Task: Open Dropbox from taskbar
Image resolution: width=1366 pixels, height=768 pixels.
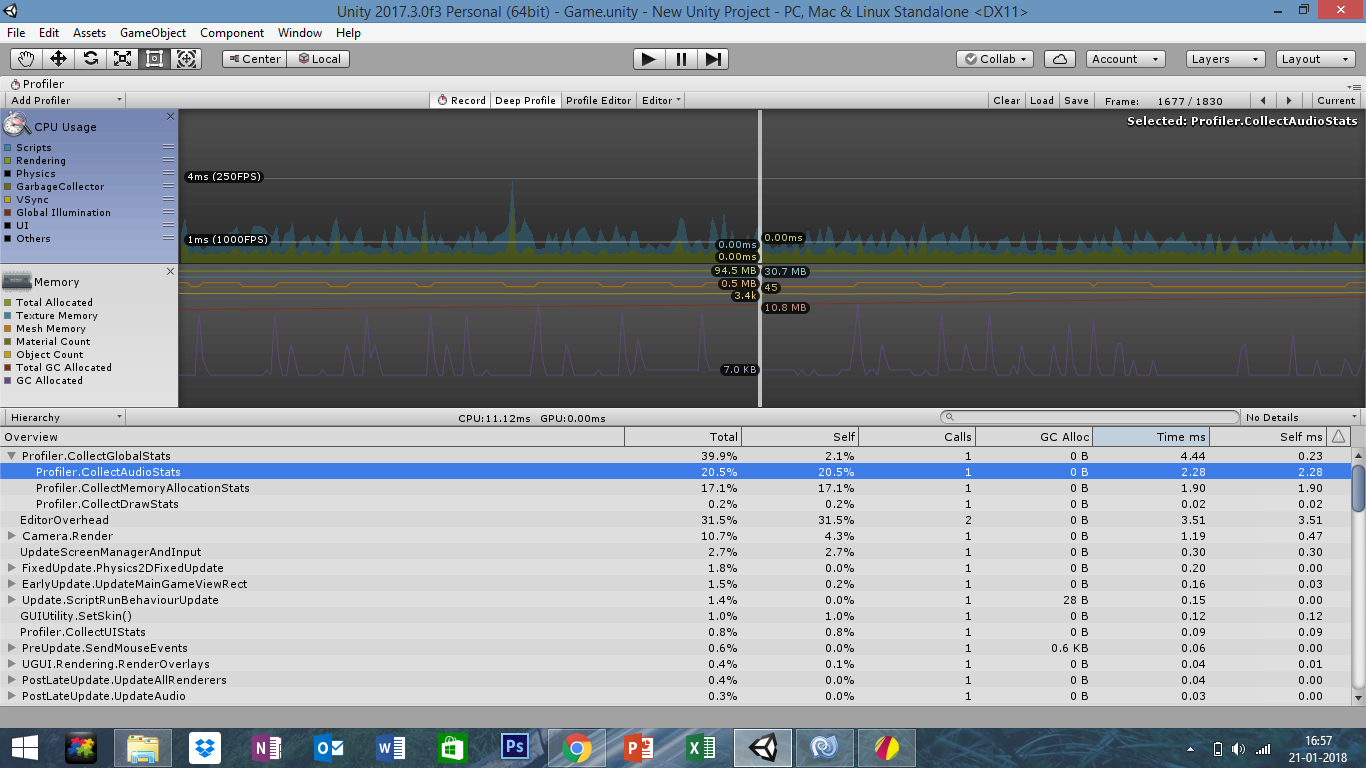Action: pyautogui.click(x=206, y=747)
